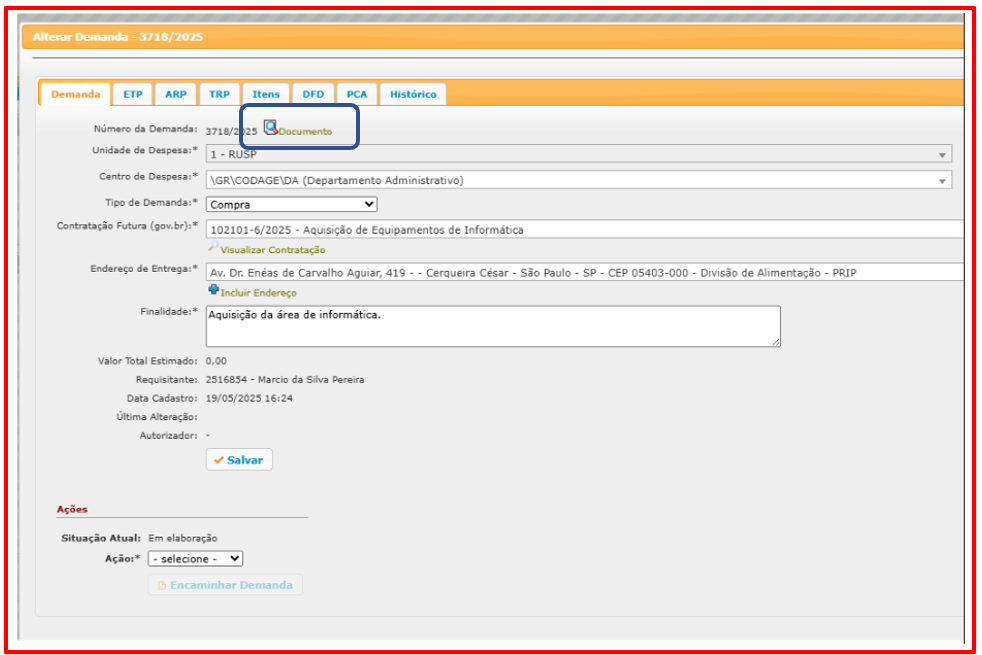Click the Finalidade textarea resize handle
982x655 pixels.
pos(776,342)
